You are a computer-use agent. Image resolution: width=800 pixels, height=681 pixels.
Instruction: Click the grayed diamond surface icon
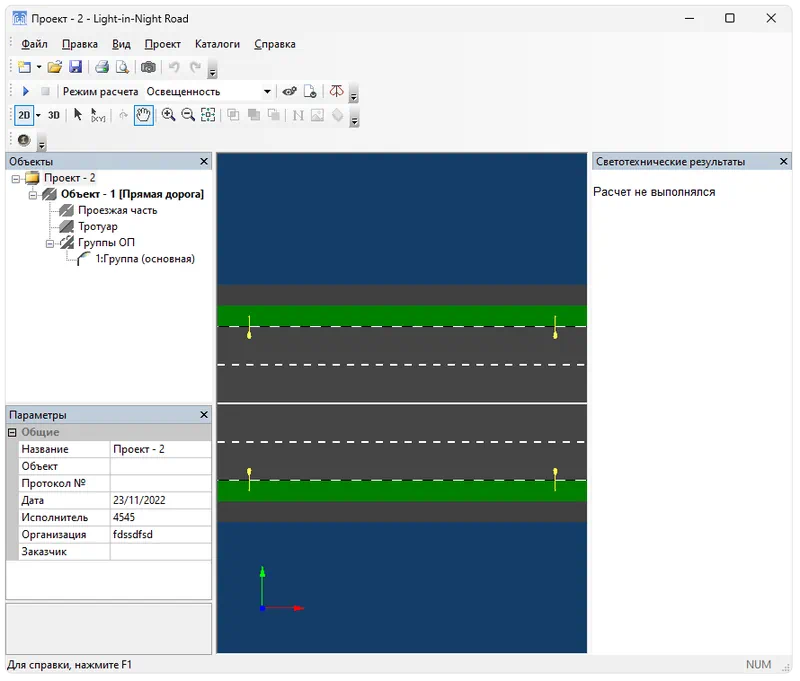338,115
